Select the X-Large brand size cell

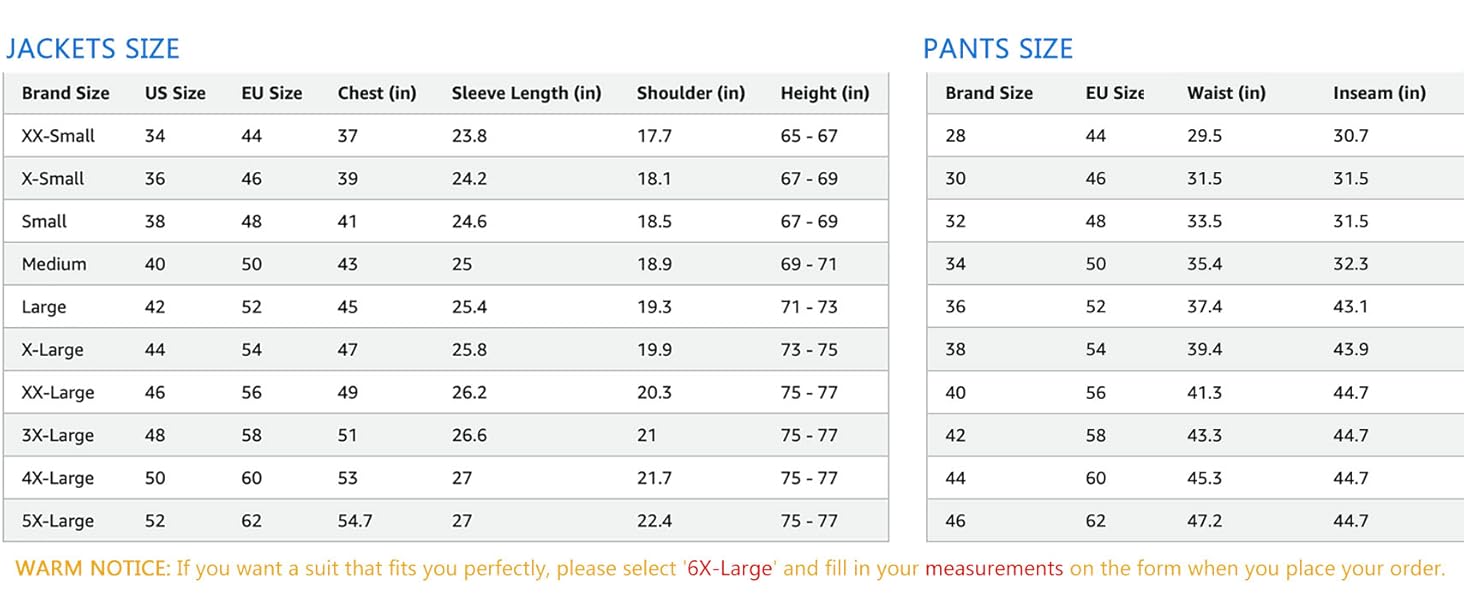[52, 350]
